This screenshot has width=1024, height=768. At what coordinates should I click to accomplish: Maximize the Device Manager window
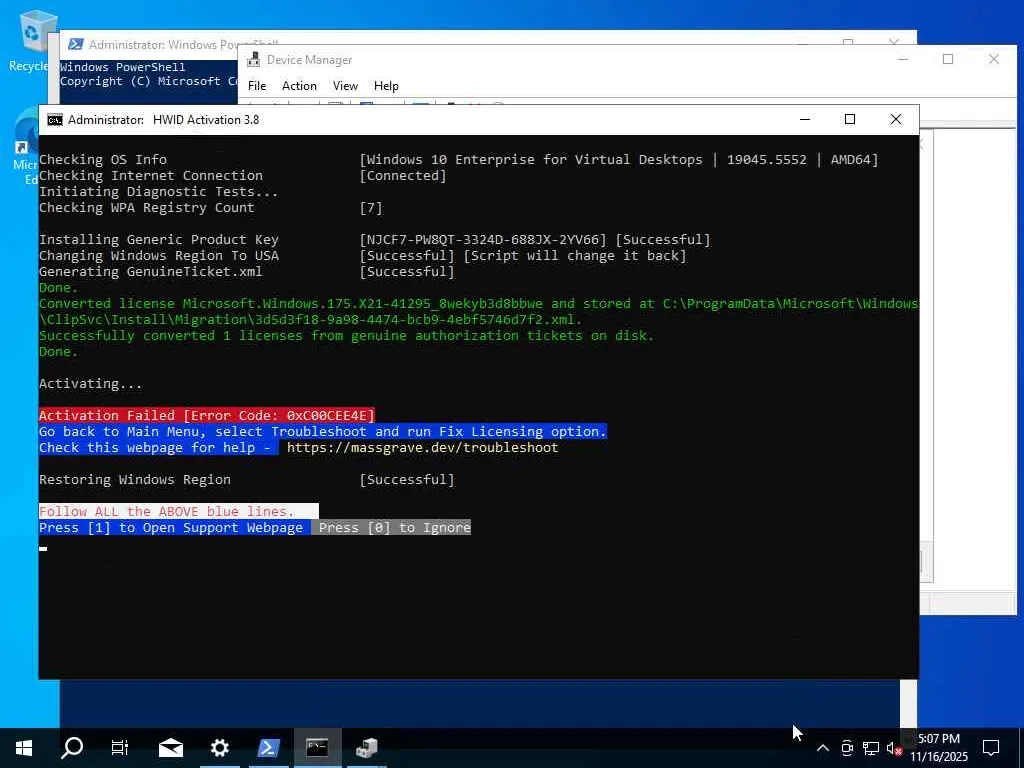coord(948,59)
